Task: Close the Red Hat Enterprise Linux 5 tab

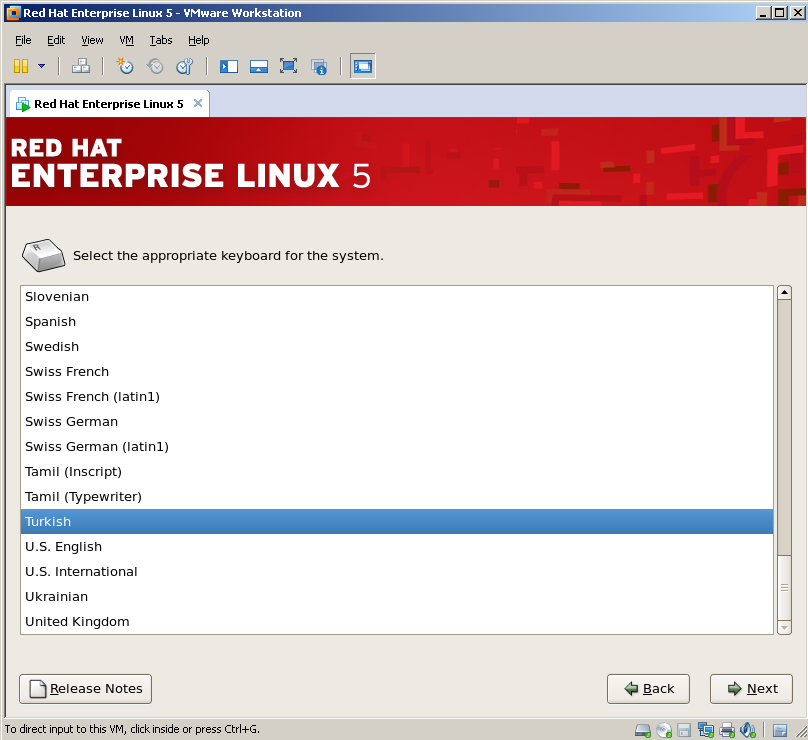Action: coord(198,103)
